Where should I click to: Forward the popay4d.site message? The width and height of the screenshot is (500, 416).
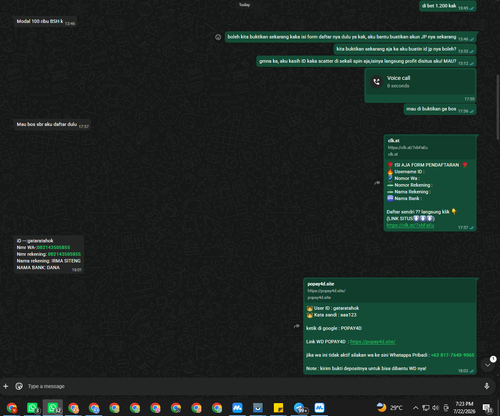pos(296,326)
